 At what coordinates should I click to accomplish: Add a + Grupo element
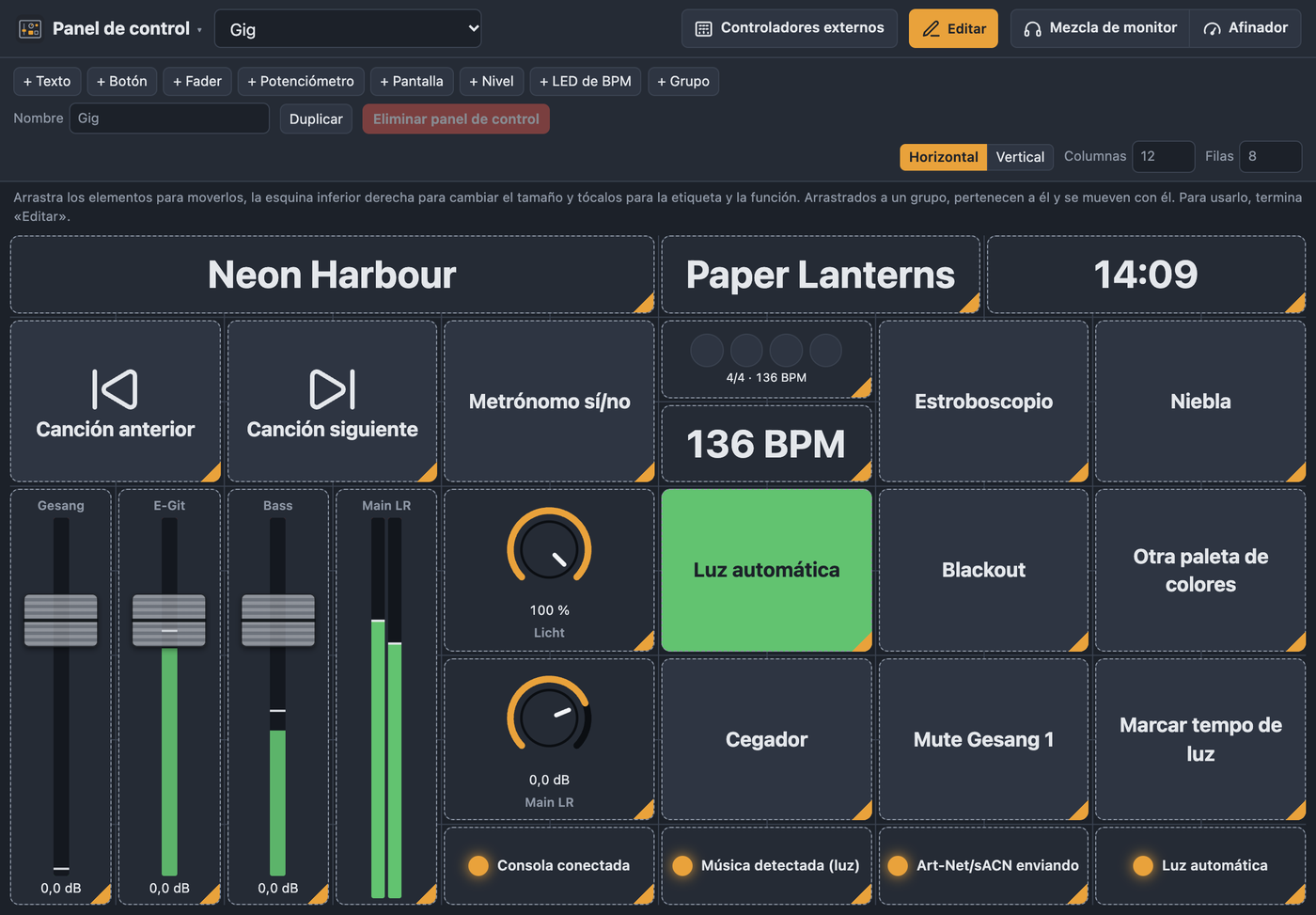point(683,81)
